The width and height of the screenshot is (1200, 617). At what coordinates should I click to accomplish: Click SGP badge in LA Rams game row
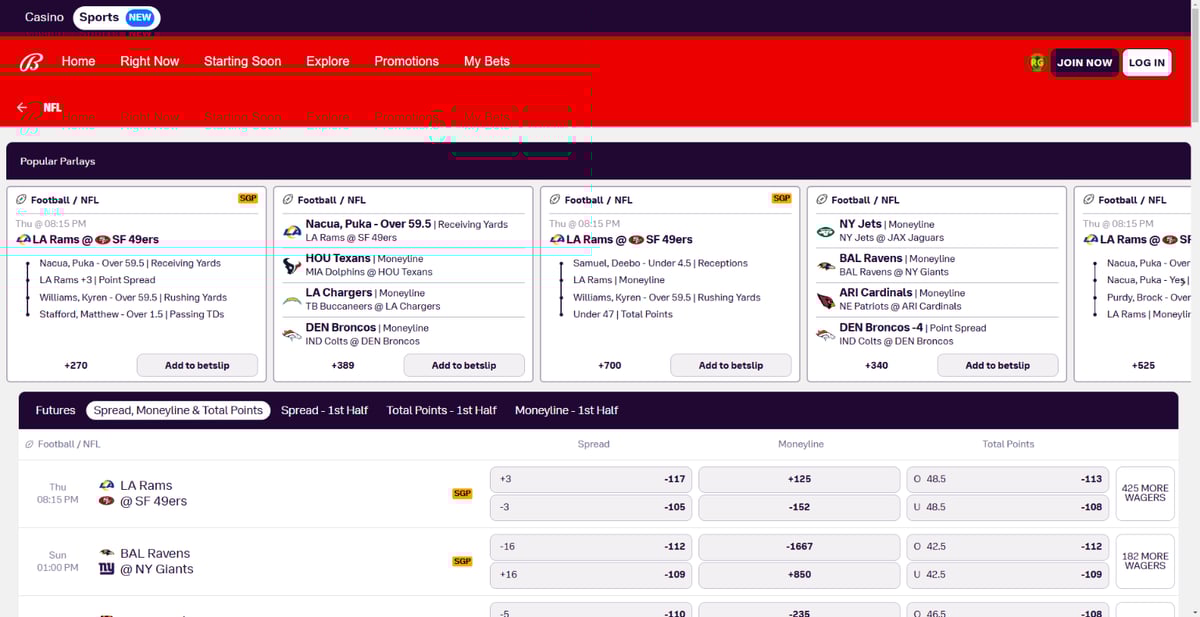point(462,493)
